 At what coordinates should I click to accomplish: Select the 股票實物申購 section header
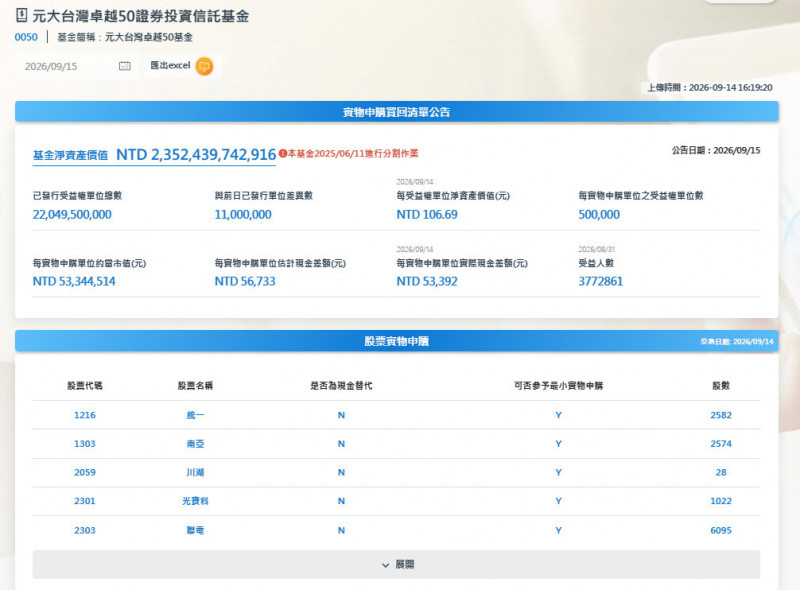pos(396,341)
